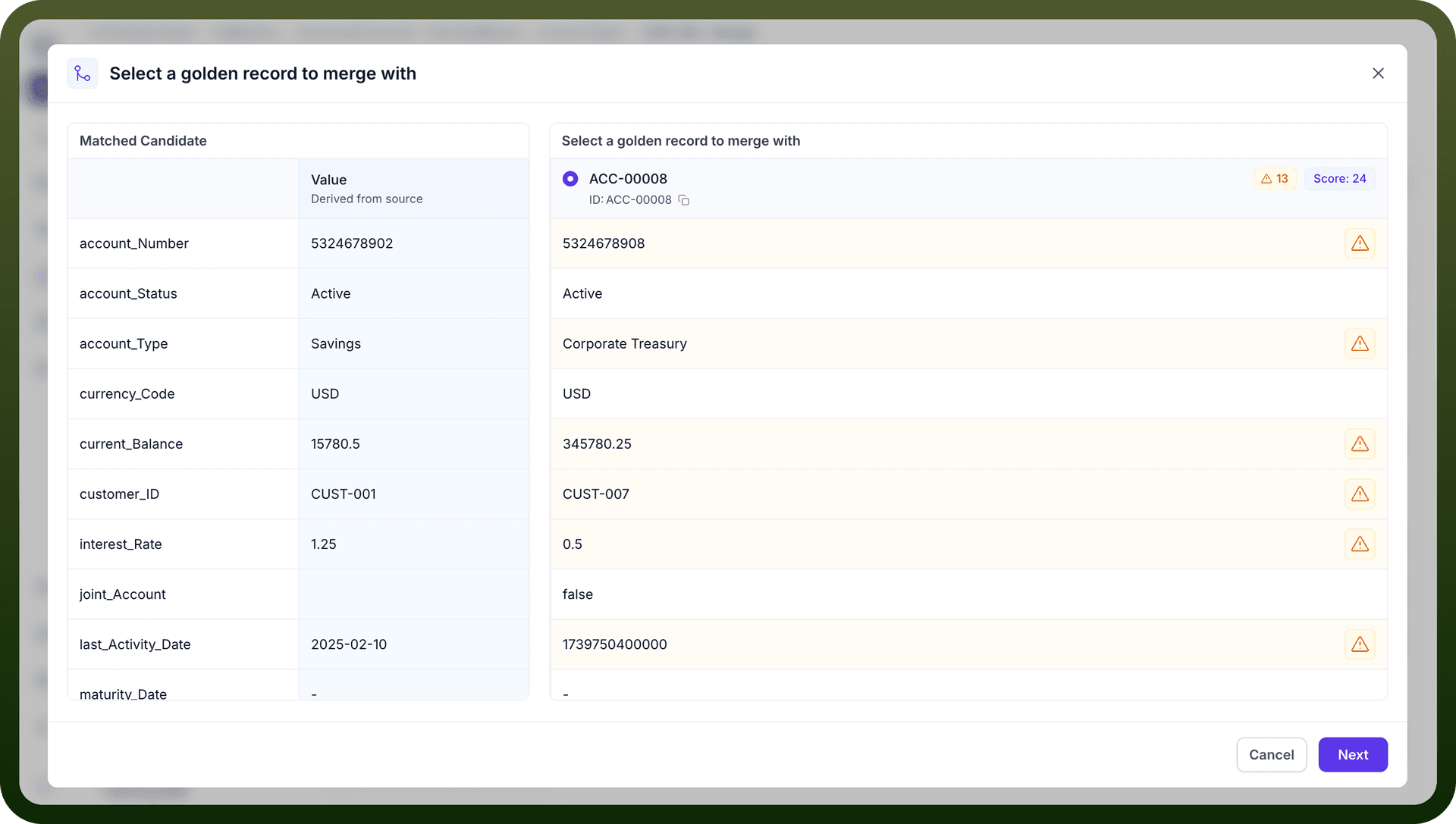Image resolution: width=1456 pixels, height=824 pixels.
Task: Click the customer_ID field label
Action: (119, 493)
